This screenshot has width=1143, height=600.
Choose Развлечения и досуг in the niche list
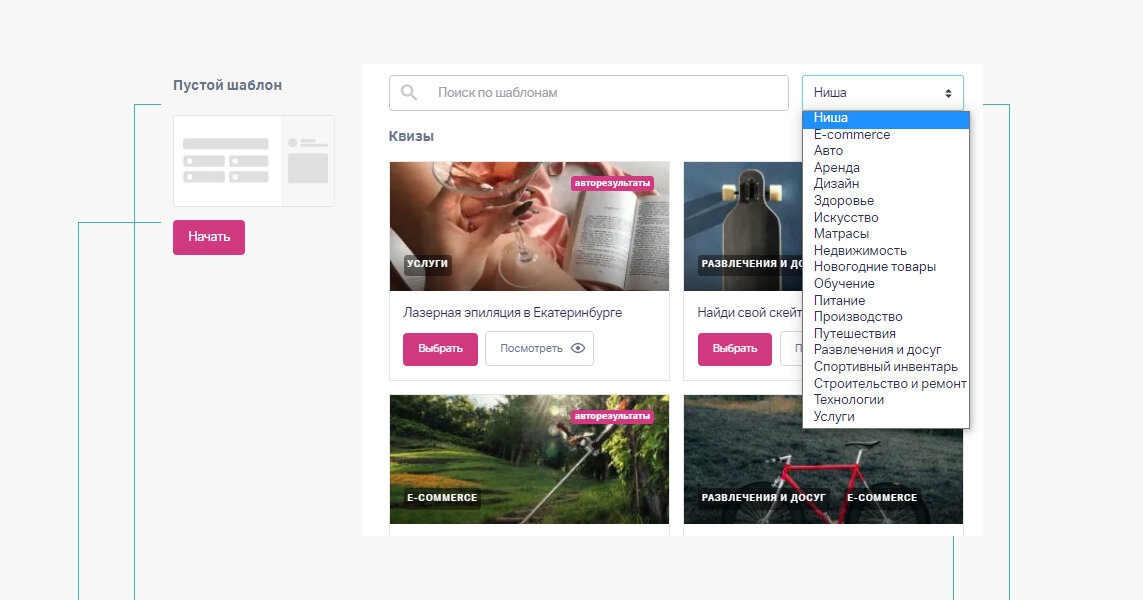point(886,350)
